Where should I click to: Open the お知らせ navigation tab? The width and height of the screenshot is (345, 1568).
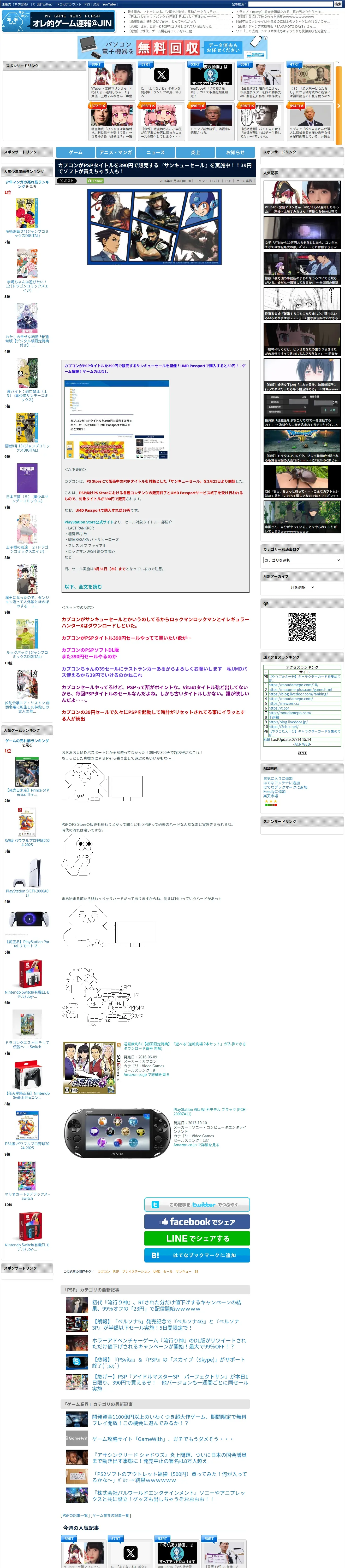pos(235,152)
